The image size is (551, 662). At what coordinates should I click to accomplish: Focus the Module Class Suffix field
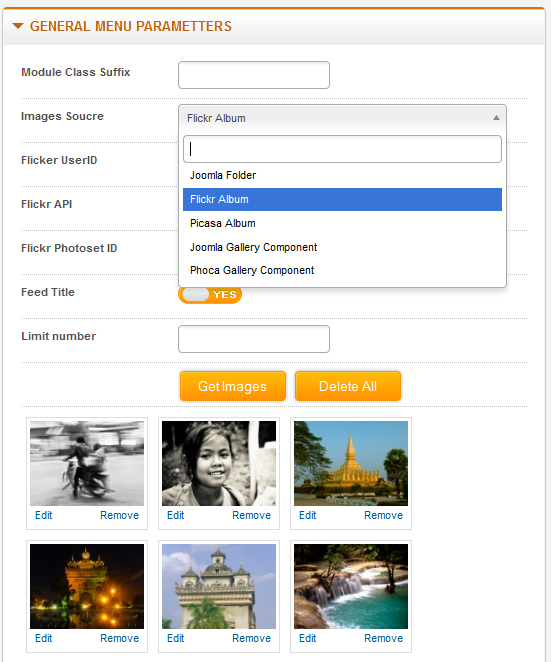coord(254,75)
